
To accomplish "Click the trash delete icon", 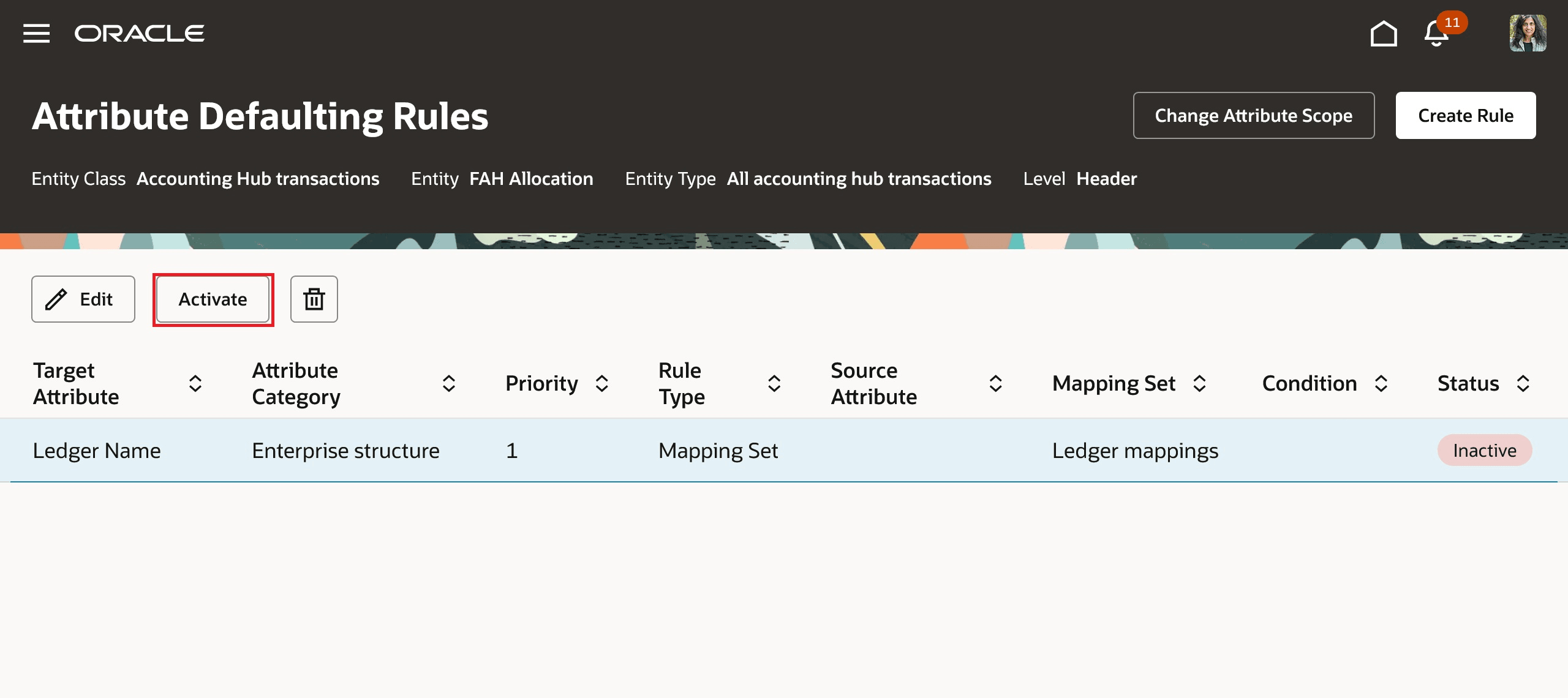I will pos(314,299).
